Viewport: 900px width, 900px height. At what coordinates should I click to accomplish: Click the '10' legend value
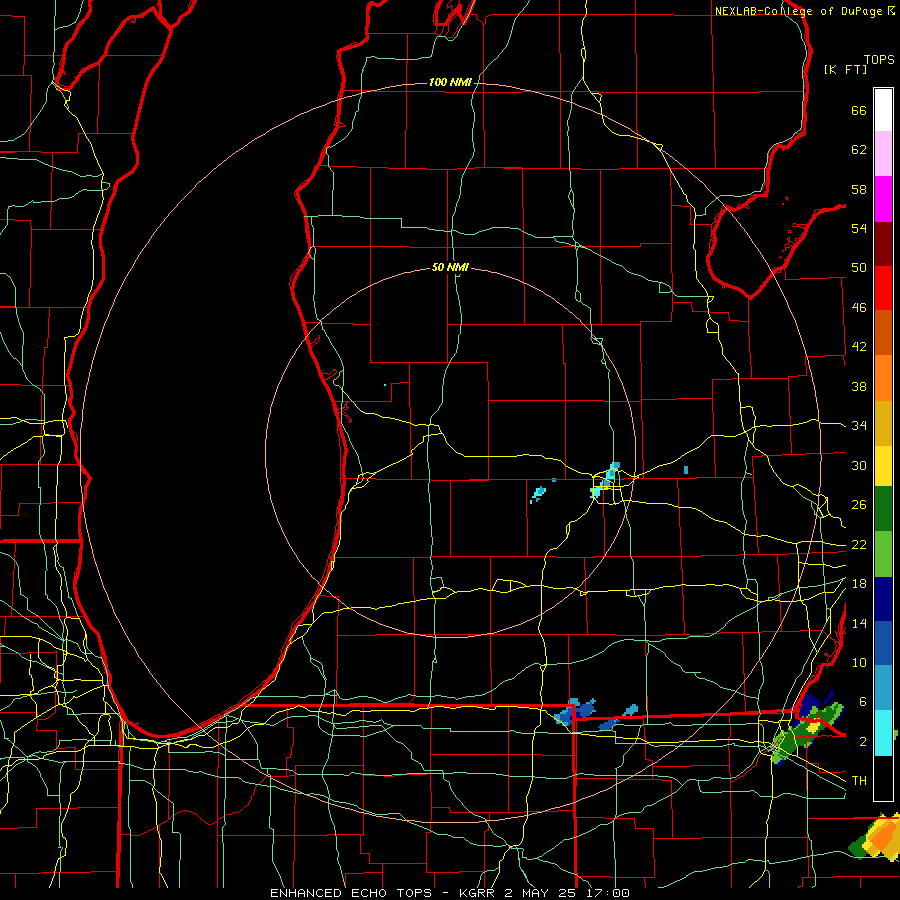pos(859,662)
